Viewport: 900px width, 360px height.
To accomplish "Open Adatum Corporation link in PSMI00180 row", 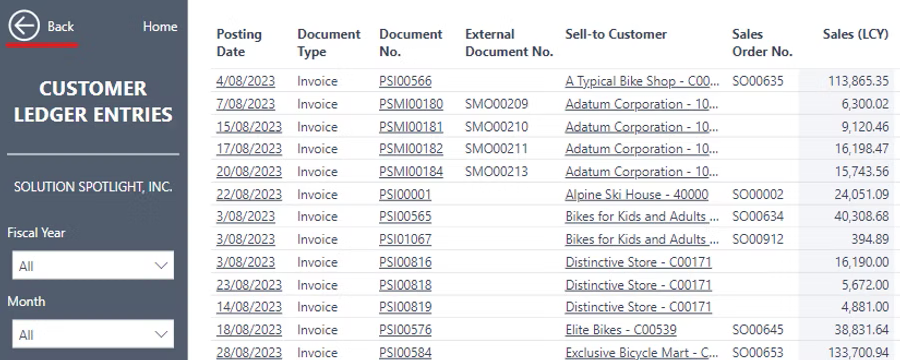I will click(x=642, y=104).
